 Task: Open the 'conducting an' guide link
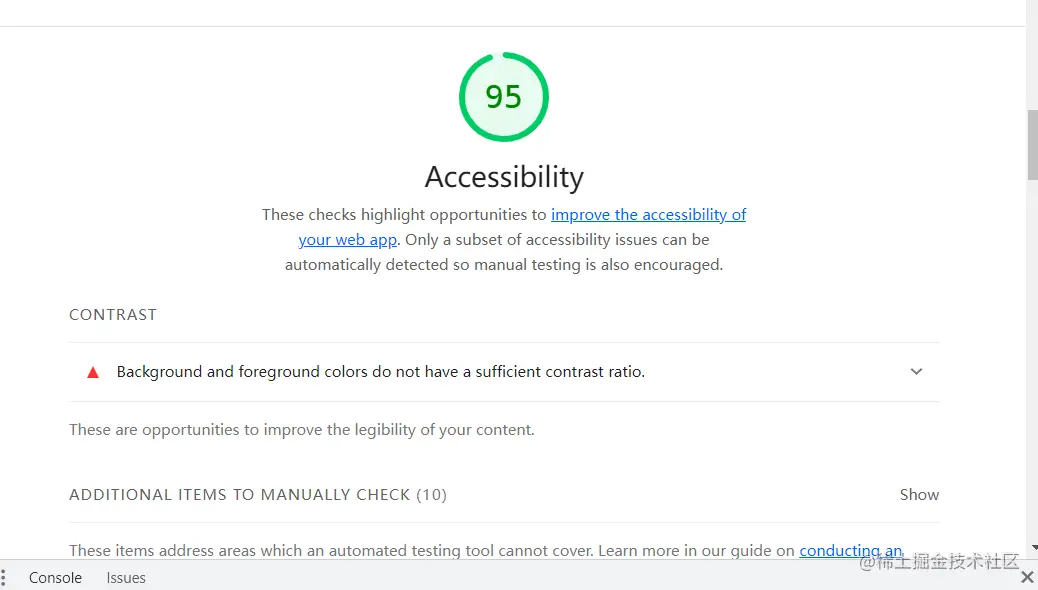coord(850,550)
